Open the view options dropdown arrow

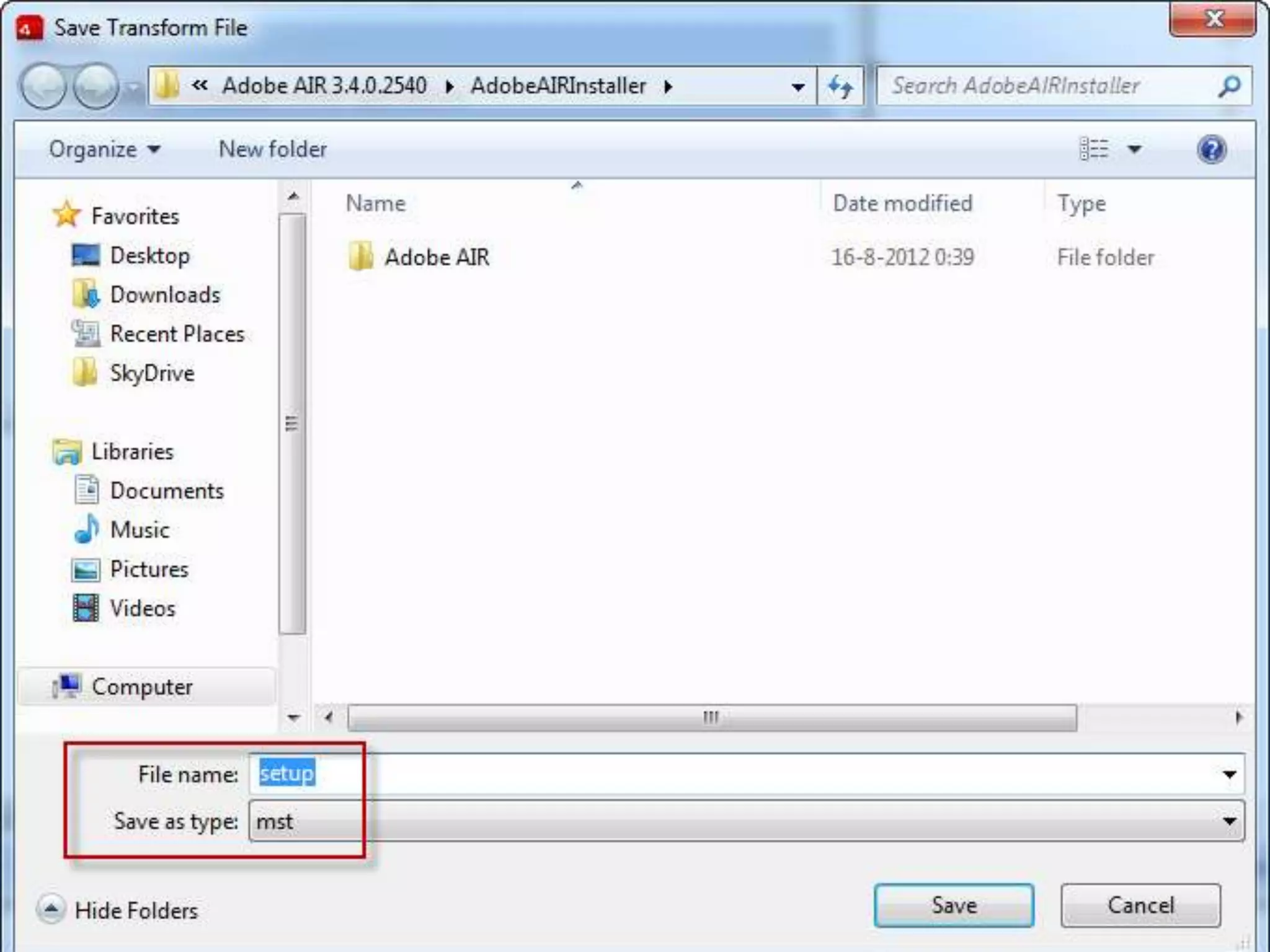pyautogui.click(x=1134, y=149)
